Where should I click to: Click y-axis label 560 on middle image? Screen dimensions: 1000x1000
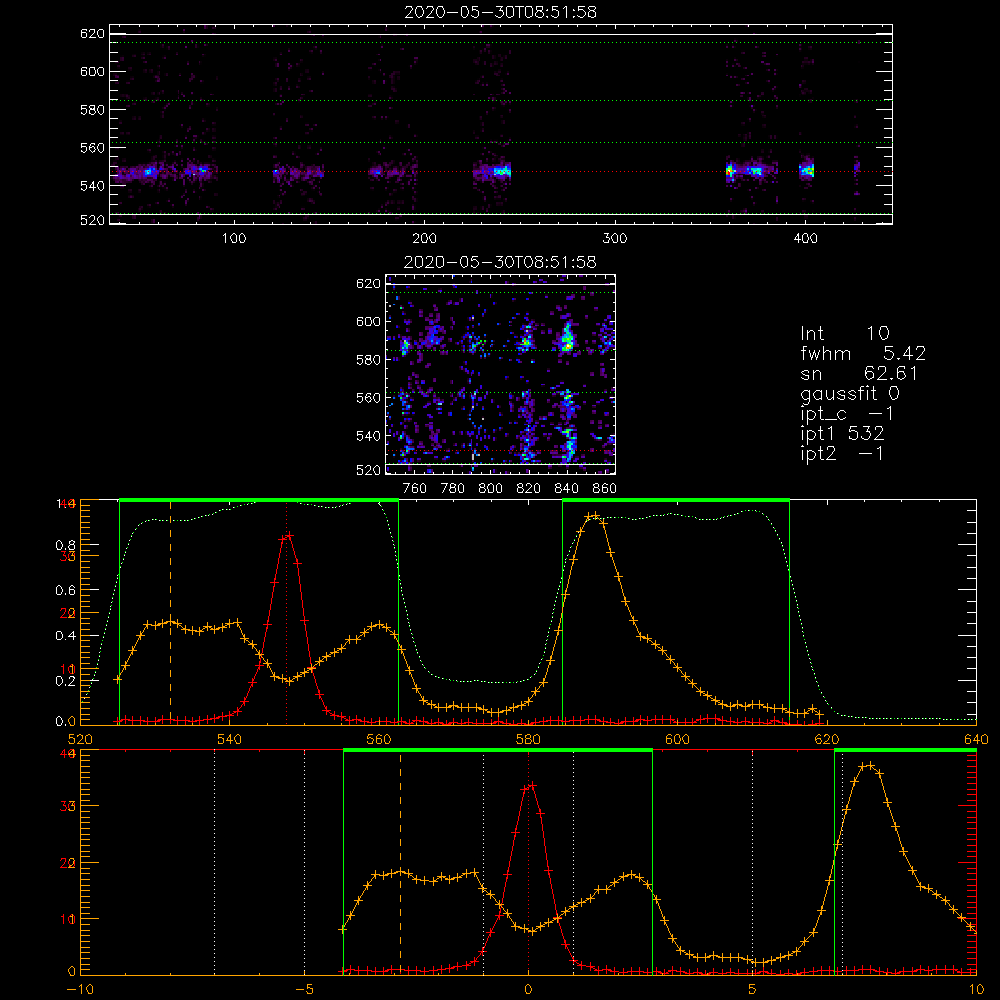click(x=369, y=398)
